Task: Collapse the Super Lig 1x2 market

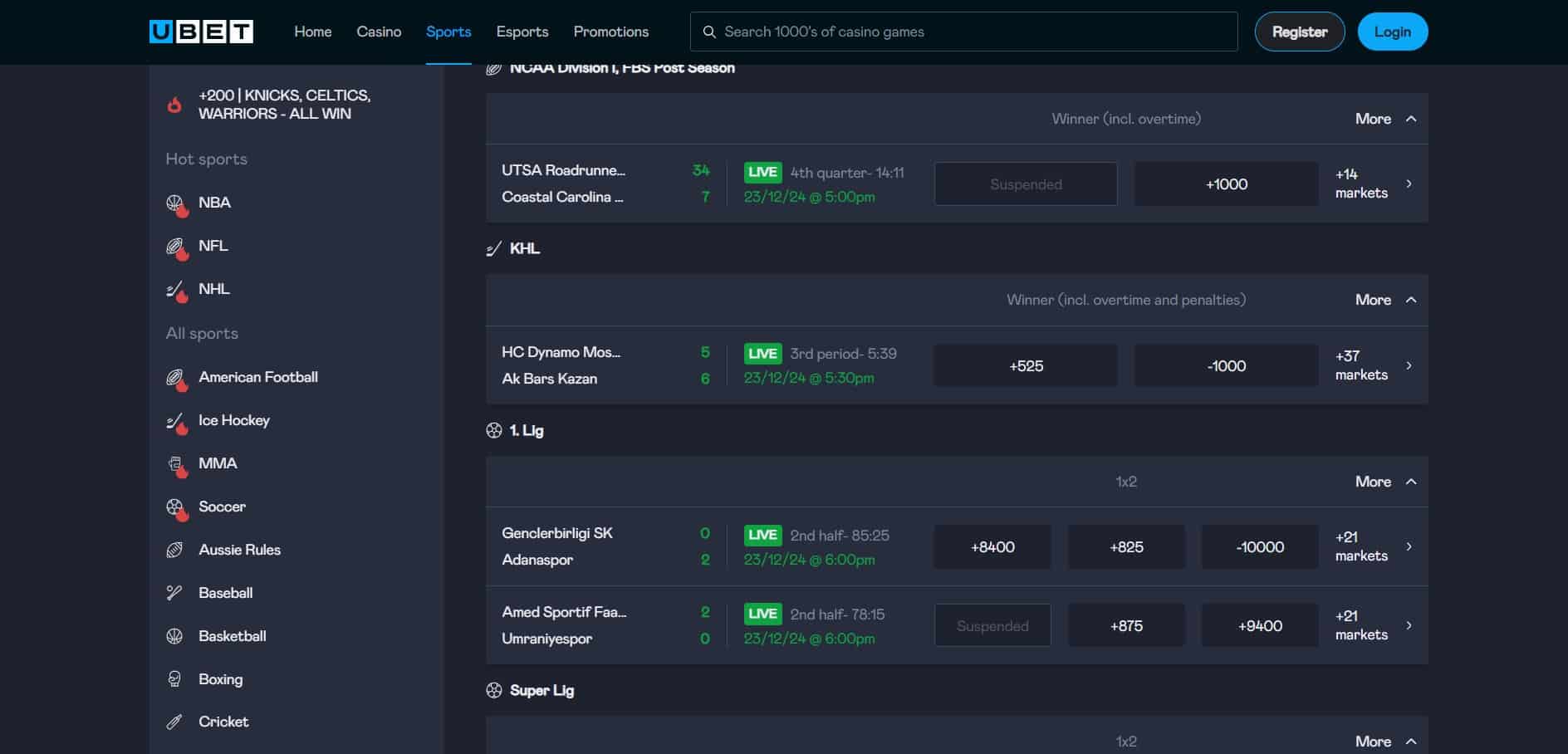Action: click(x=1385, y=742)
